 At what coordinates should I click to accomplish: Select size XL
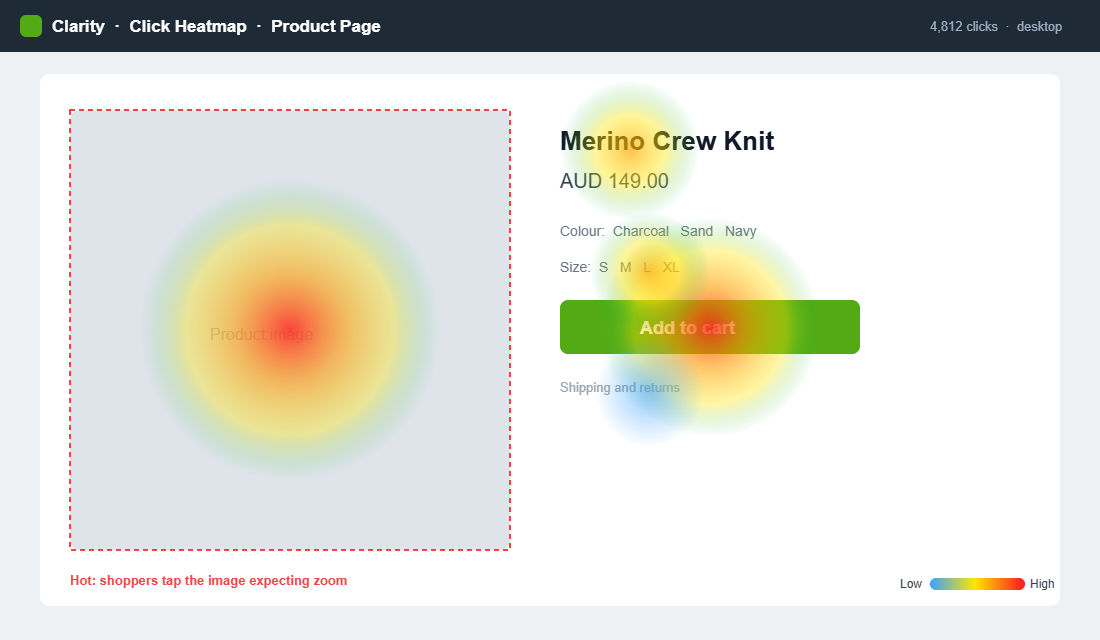coord(671,267)
